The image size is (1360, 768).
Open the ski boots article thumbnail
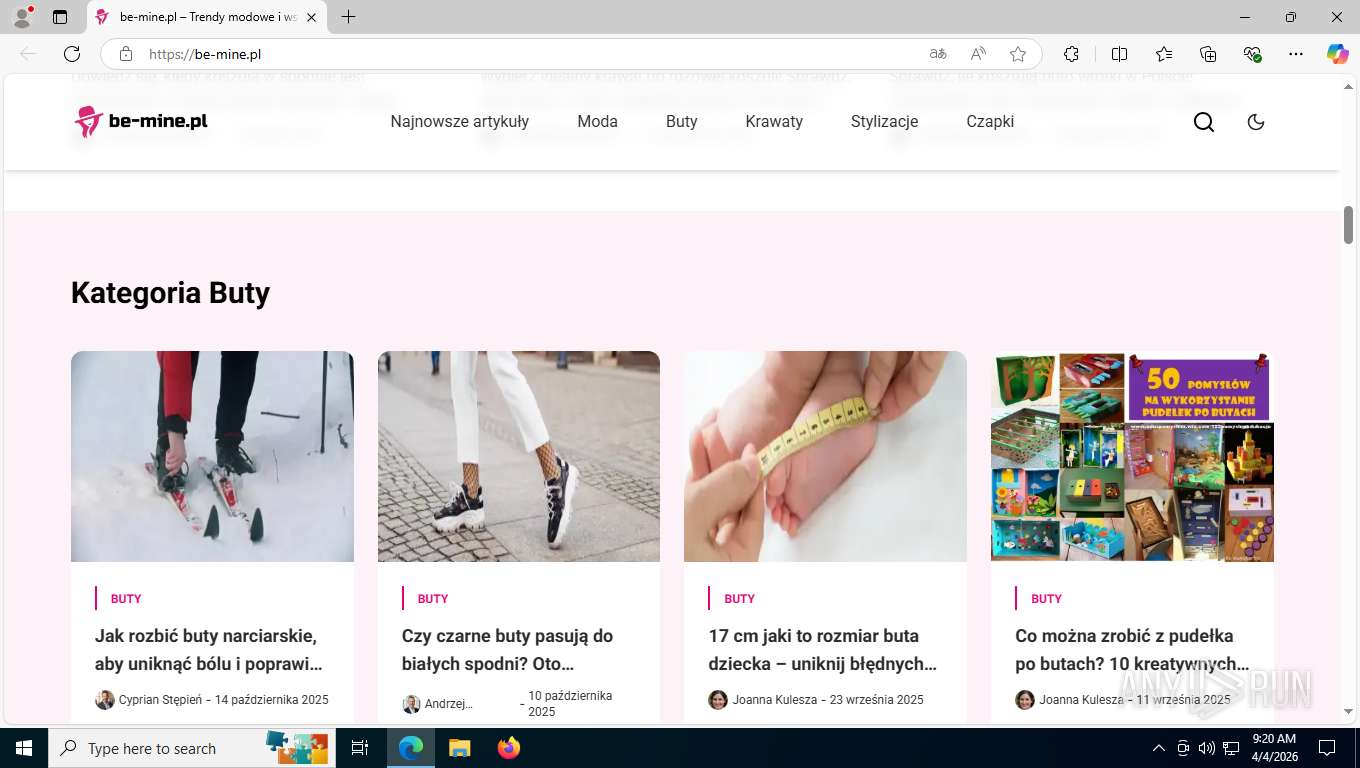coord(212,456)
